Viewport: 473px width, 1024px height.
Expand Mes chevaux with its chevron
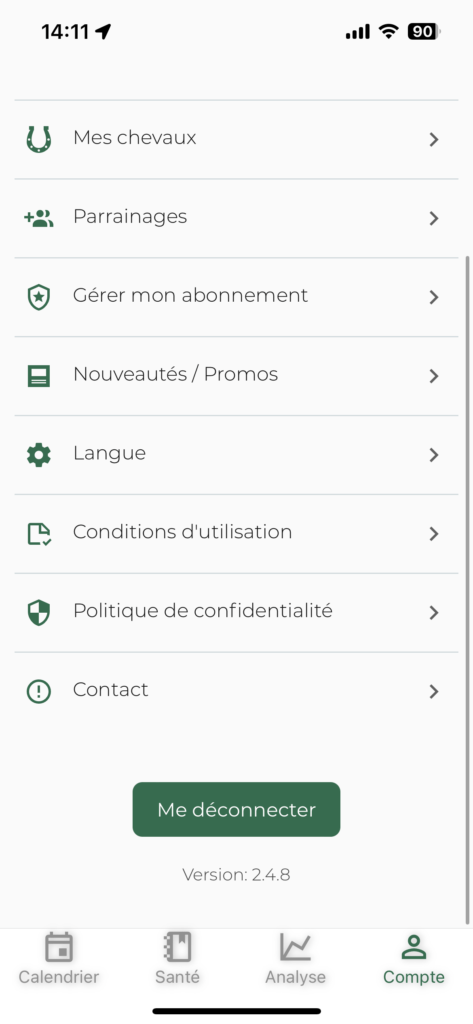[x=434, y=139]
